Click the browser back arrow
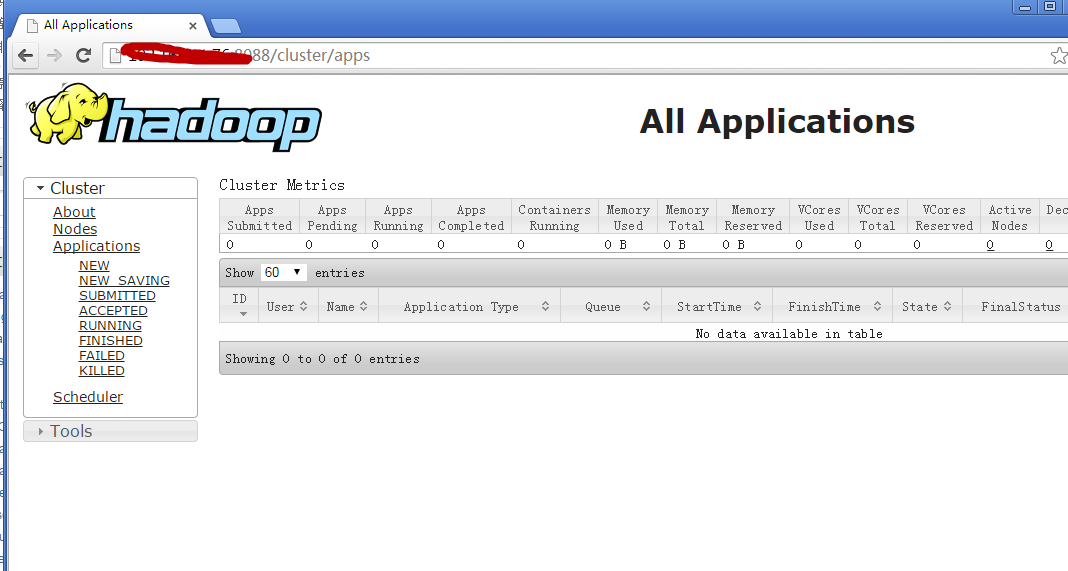The height and width of the screenshot is (571, 1068). click(x=26, y=56)
